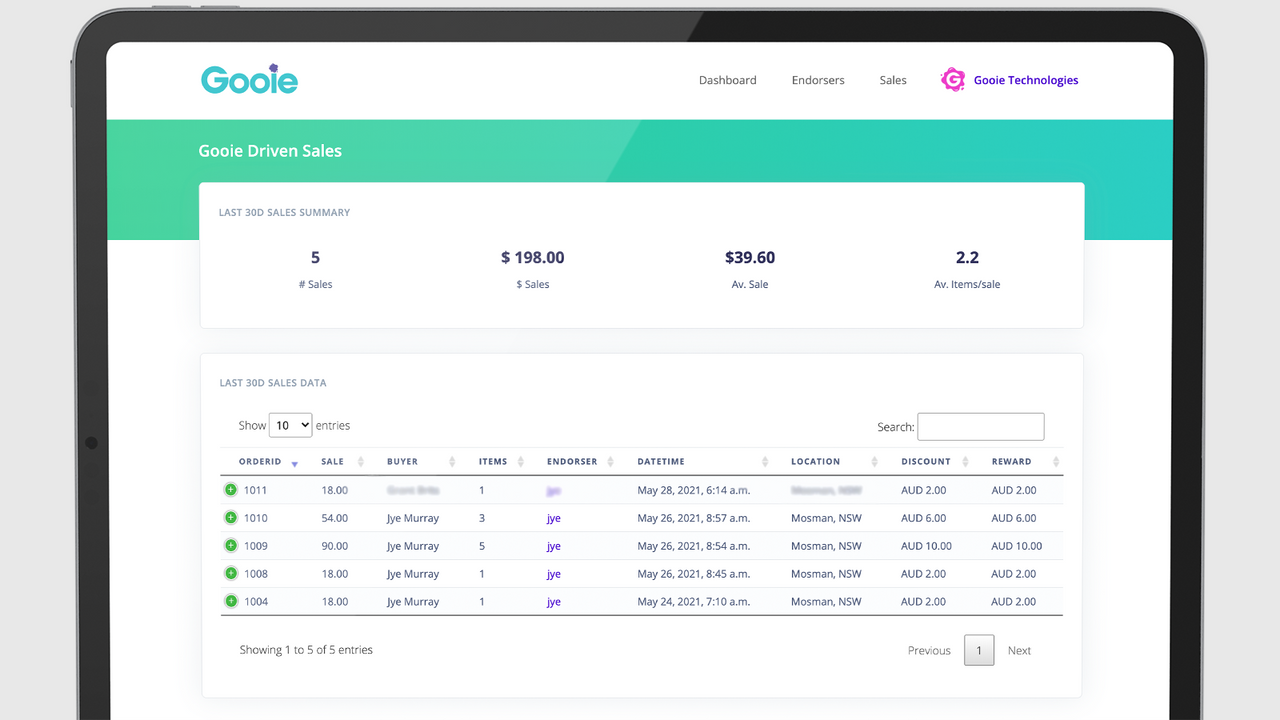Click discount AUD 6.00 cell

[x=924, y=518]
